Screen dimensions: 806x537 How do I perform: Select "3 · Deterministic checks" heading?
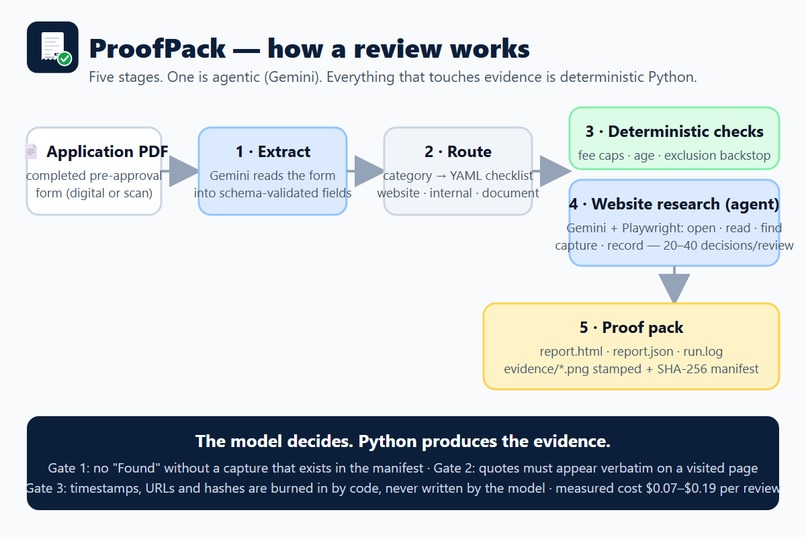(674, 132)
